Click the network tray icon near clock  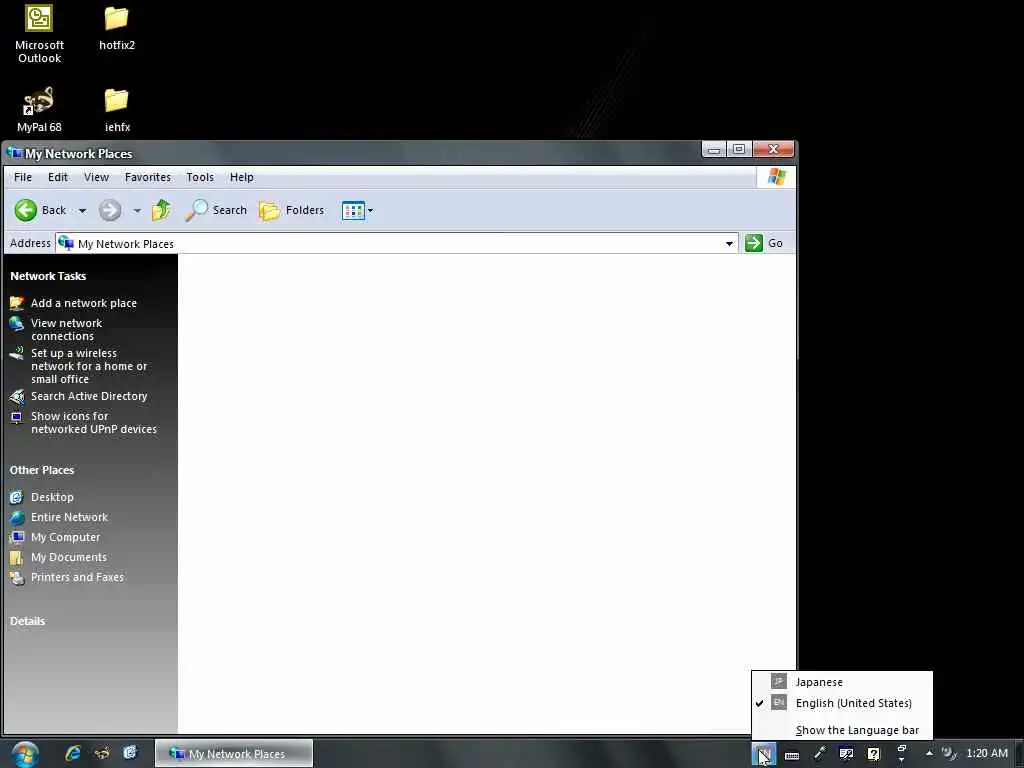click(x=948, y=753)
